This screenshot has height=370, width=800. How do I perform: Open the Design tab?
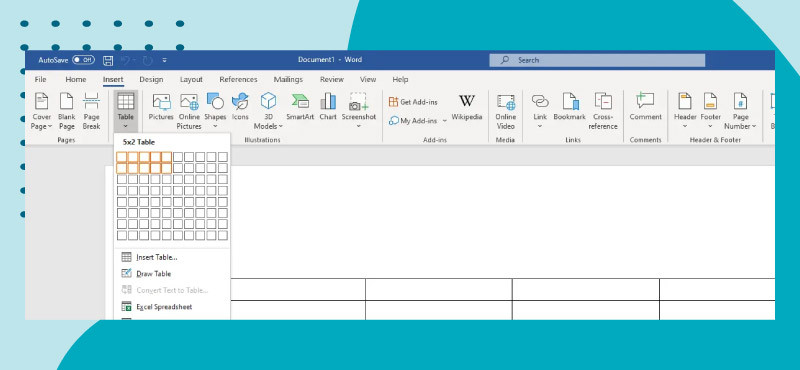[151, 80]
